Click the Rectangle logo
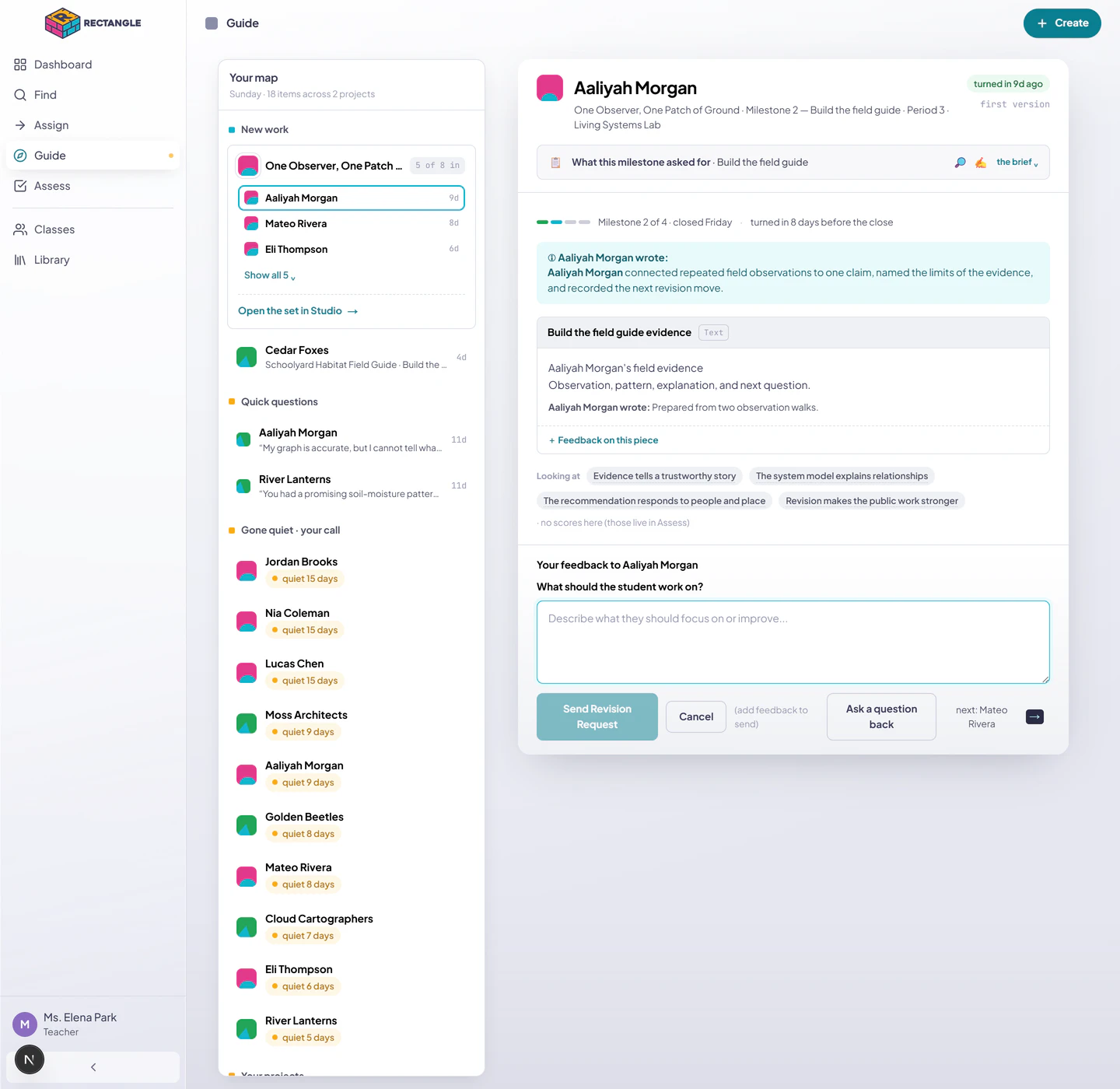 (x=93, y=23)
